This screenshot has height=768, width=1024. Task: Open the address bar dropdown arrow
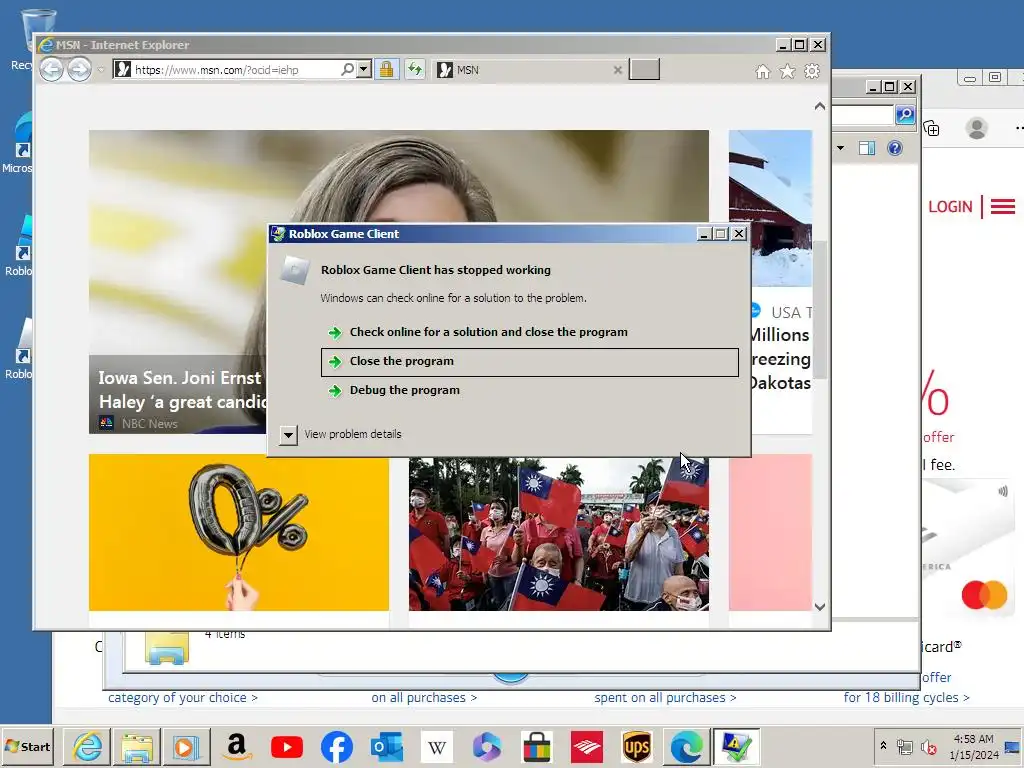(364, 69)
